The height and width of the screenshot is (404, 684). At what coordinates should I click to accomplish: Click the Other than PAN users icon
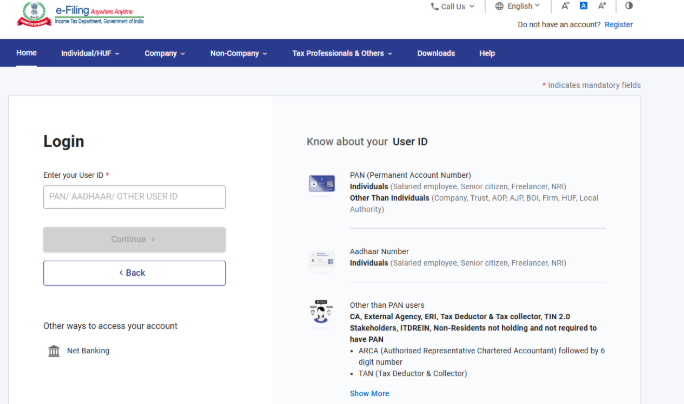pos(322,311)
